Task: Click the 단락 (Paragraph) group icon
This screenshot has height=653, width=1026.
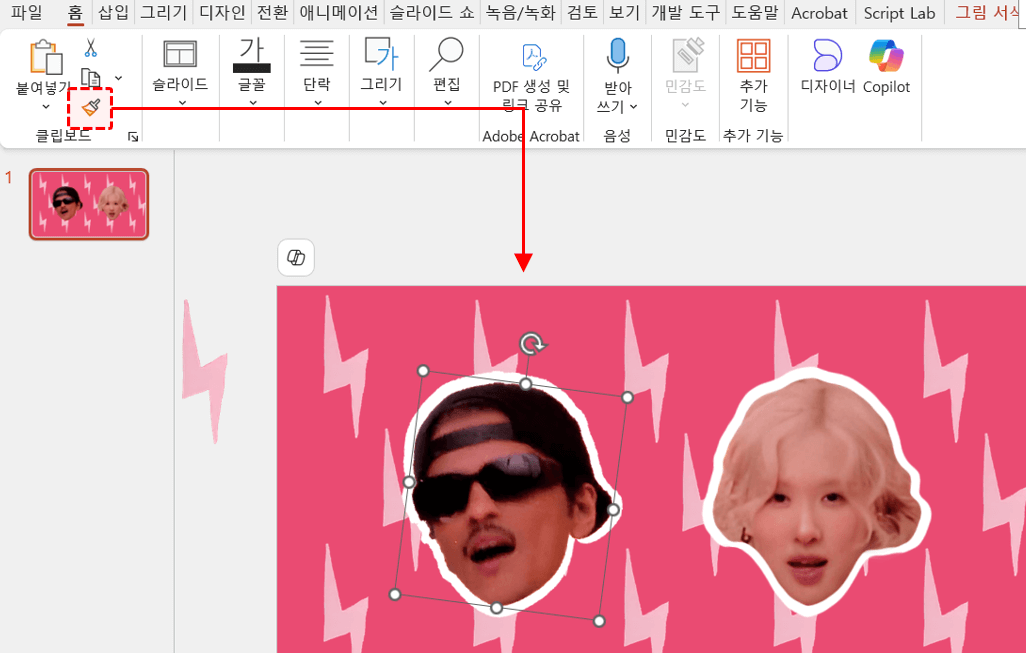Action: coord(317,55)
